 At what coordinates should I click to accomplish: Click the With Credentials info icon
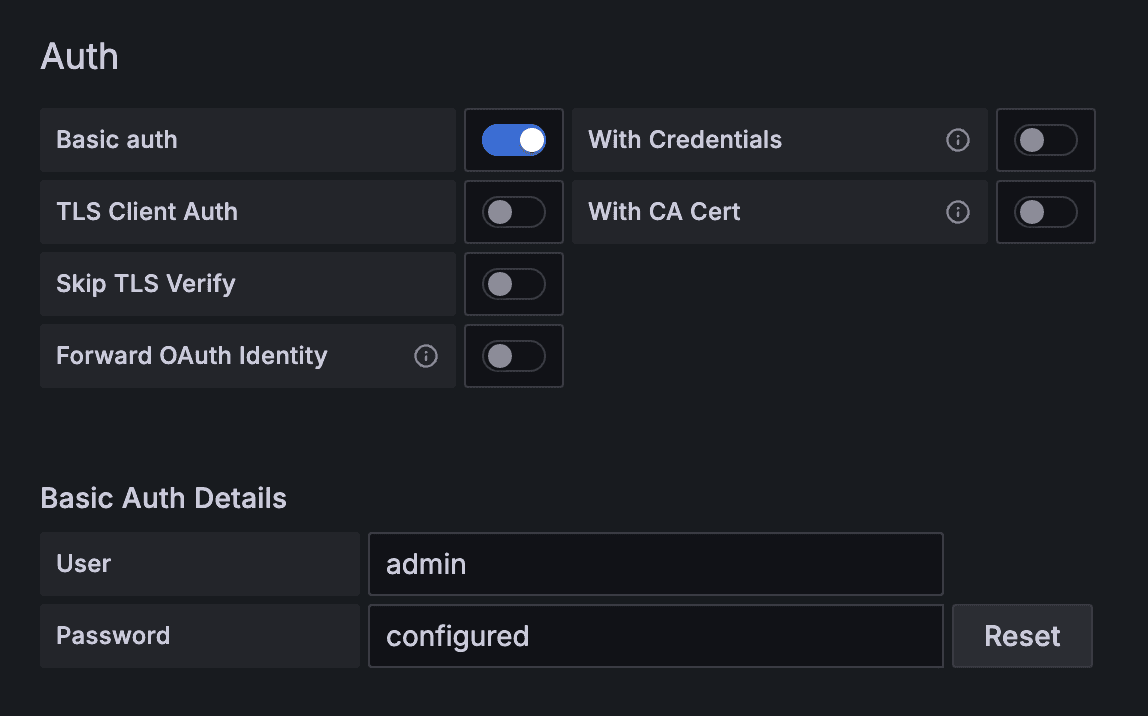pos(958,140)
